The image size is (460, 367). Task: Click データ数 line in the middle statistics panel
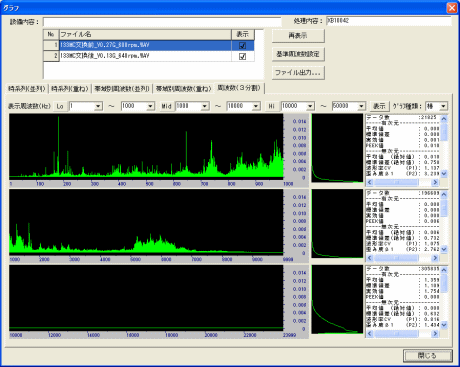[403, 193]
